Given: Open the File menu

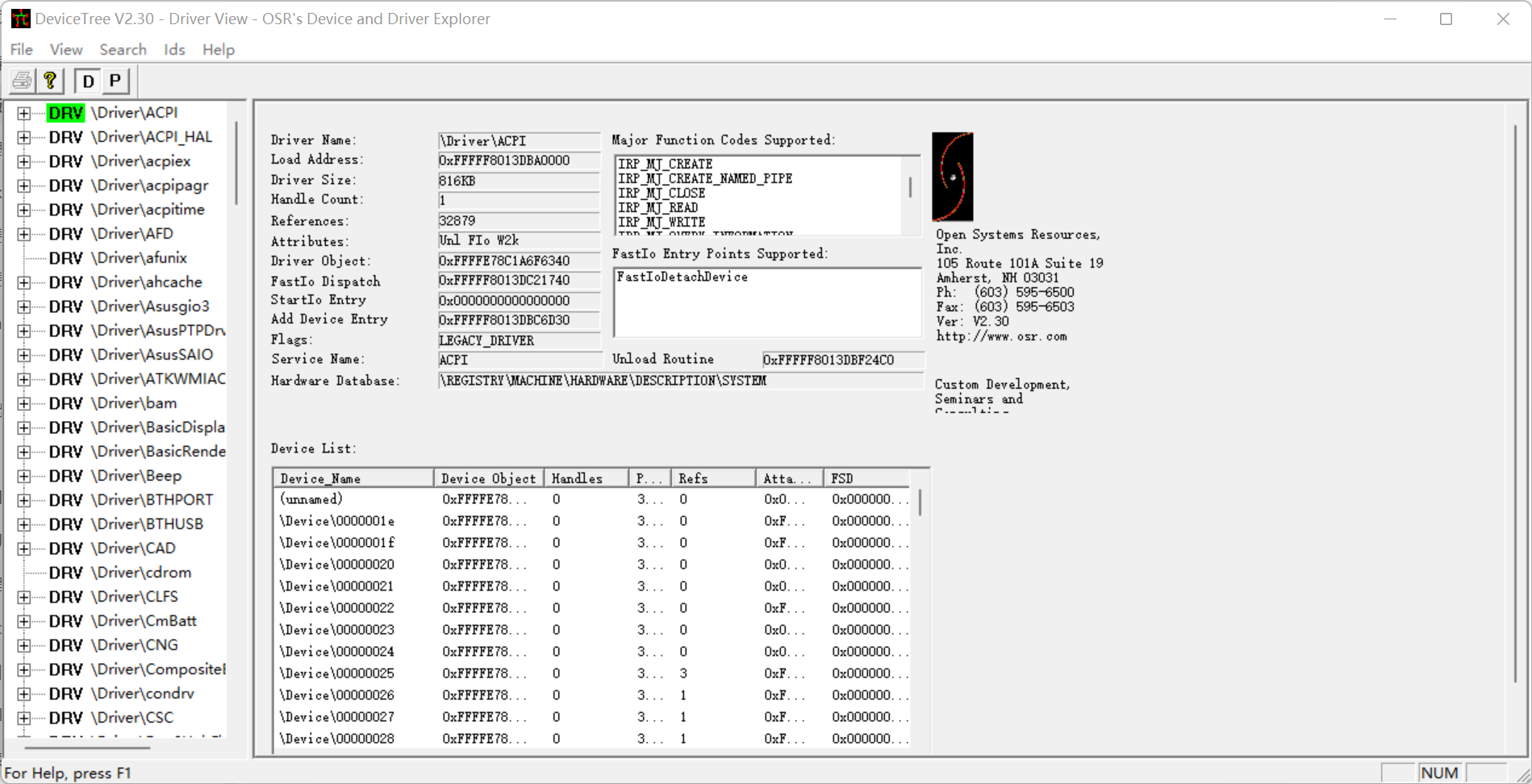Looking at the screenshot, I should point(22,50).
